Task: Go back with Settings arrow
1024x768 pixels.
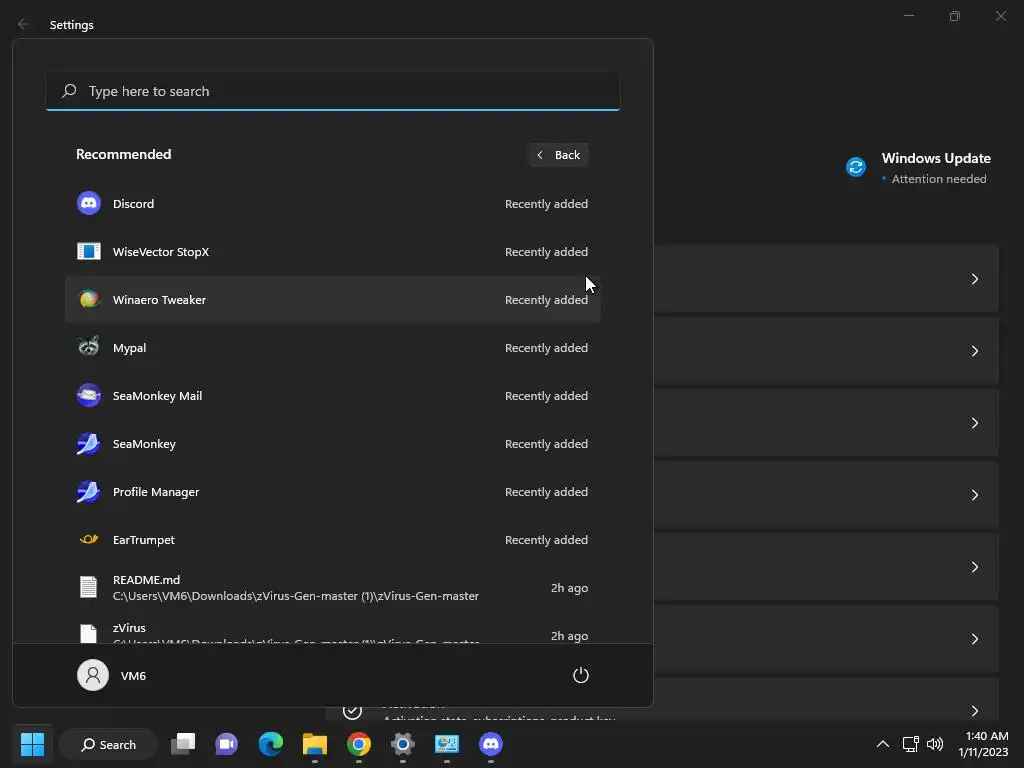Action: tap(23, 24)
